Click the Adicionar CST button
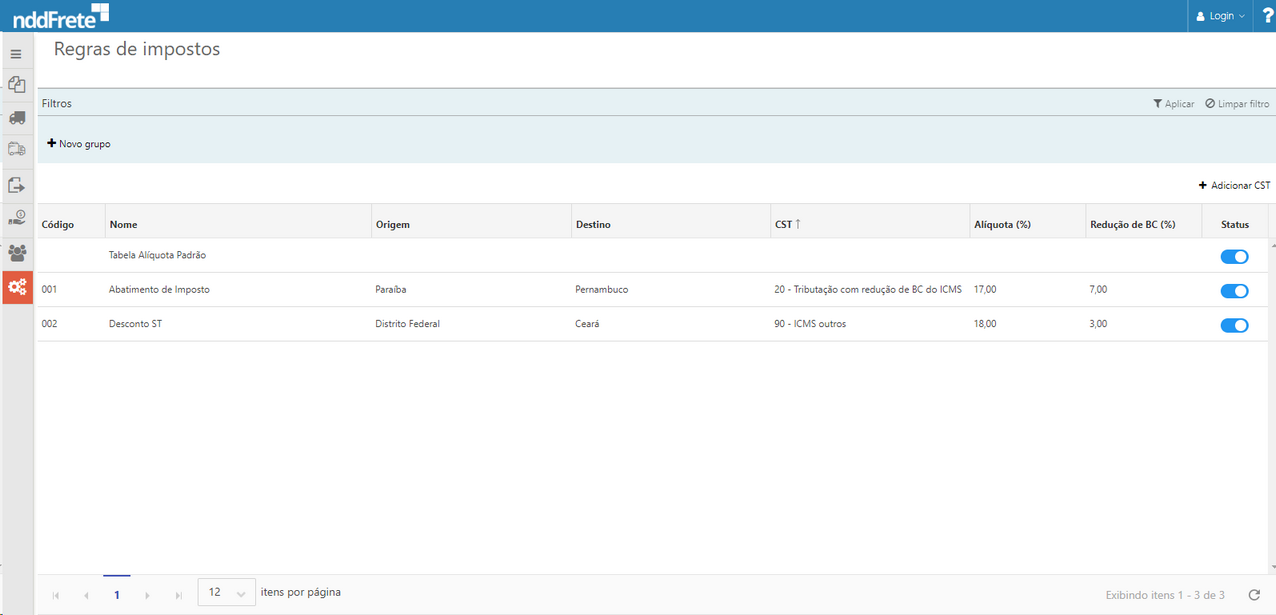This screenshot has height=615, width=1276. pyautogui.click(x=1234, y=186)
